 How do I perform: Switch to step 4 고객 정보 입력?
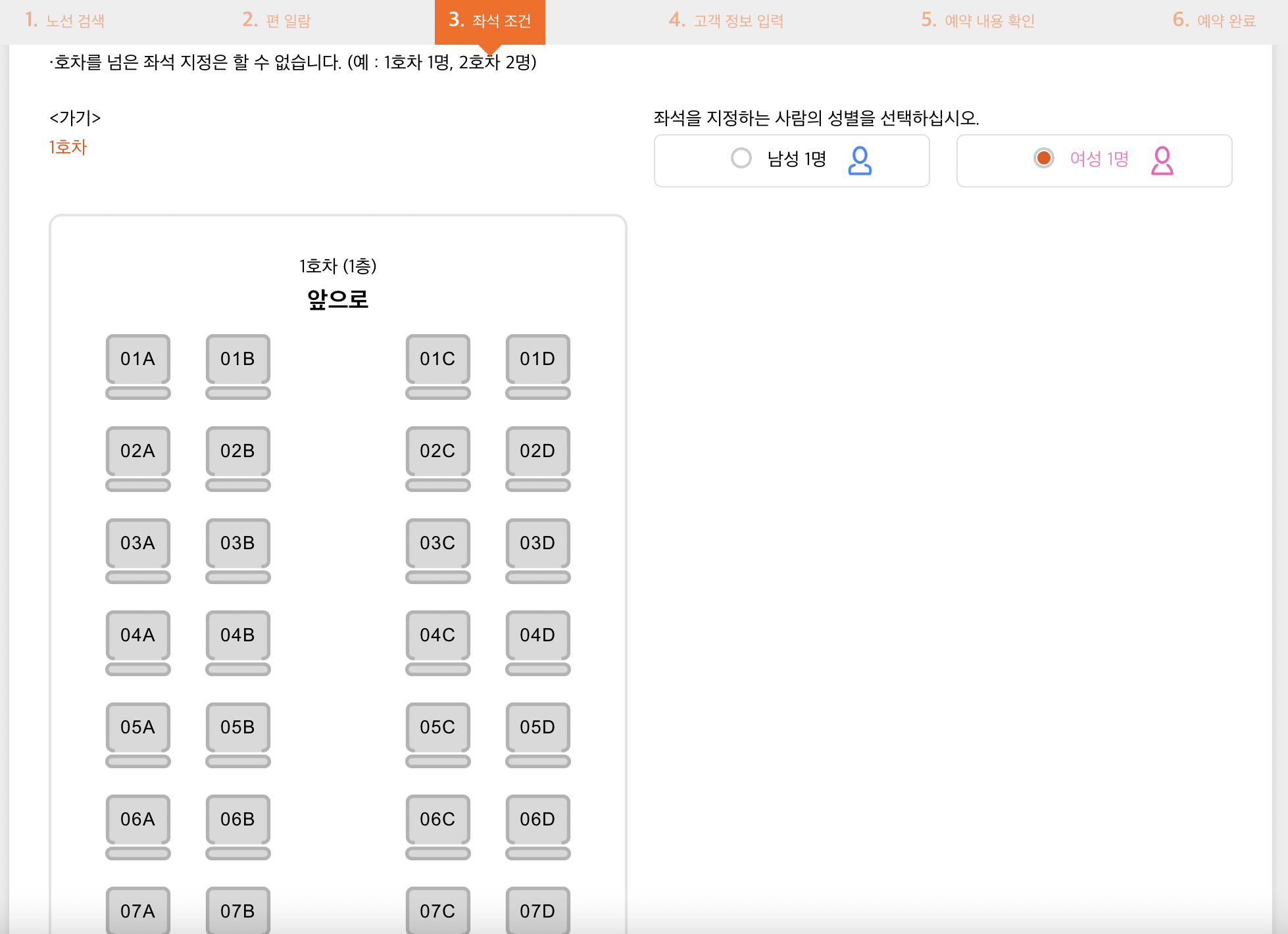726,20
